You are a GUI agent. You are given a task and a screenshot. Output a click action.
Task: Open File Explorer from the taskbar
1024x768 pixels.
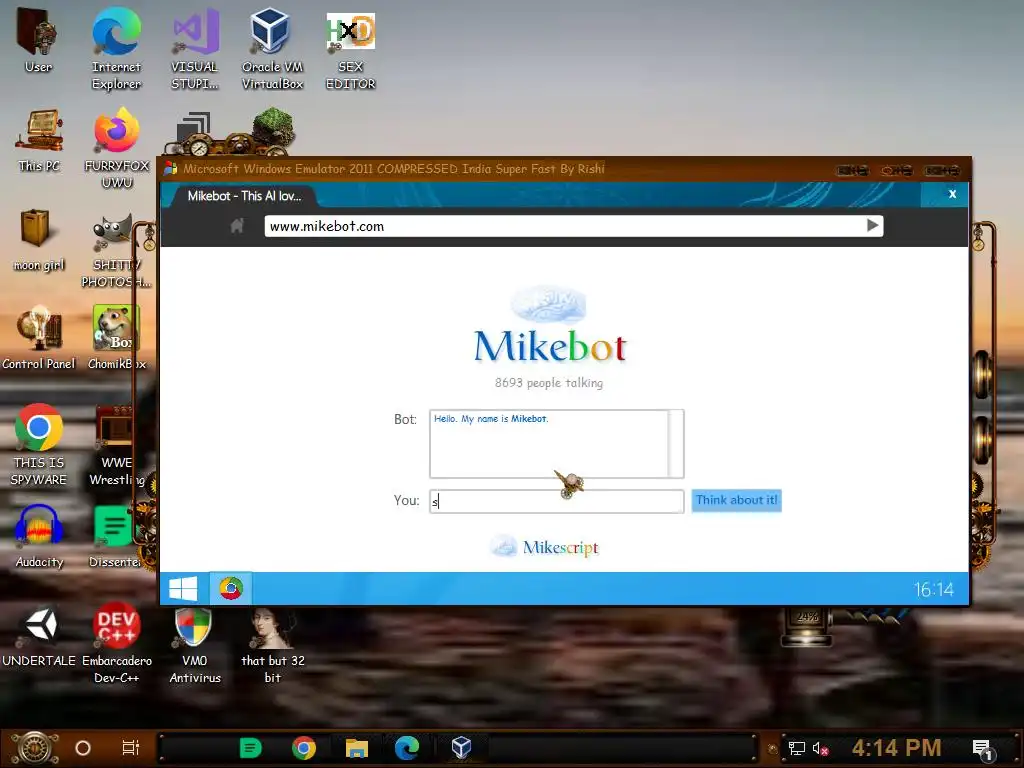pyautogui.click(x=357, y=748)
